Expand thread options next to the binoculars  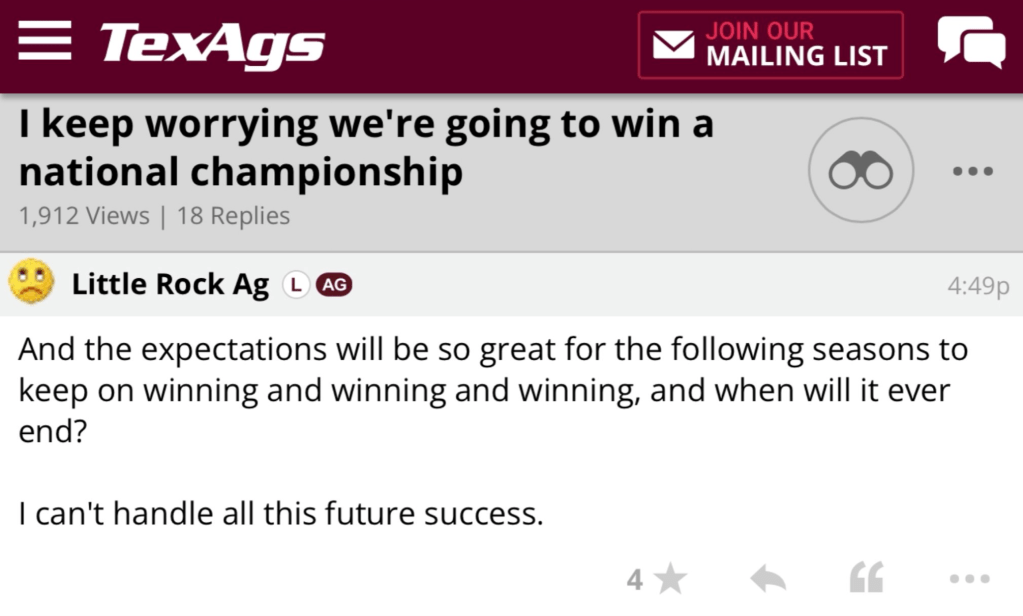[972, 171]
